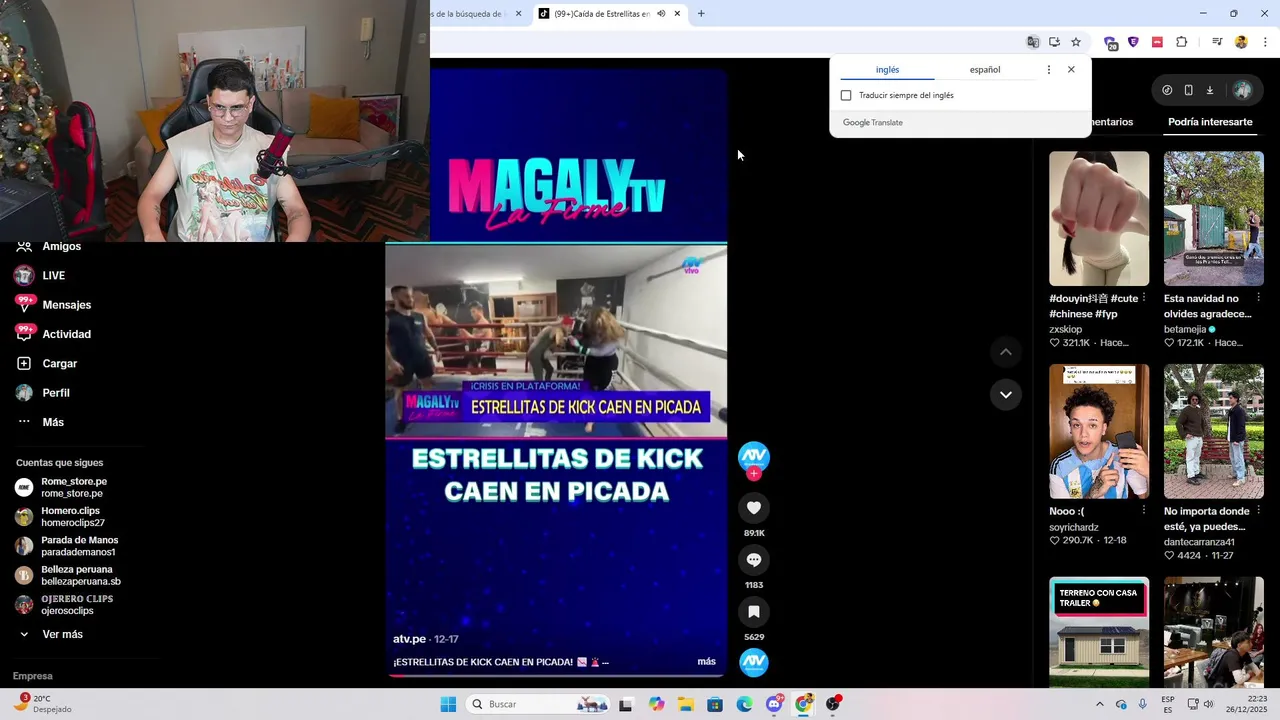Click the download icon in TikTok top pill
Image resolution: width=1280 pixels, height=720 pixels.
(1209, 90)
